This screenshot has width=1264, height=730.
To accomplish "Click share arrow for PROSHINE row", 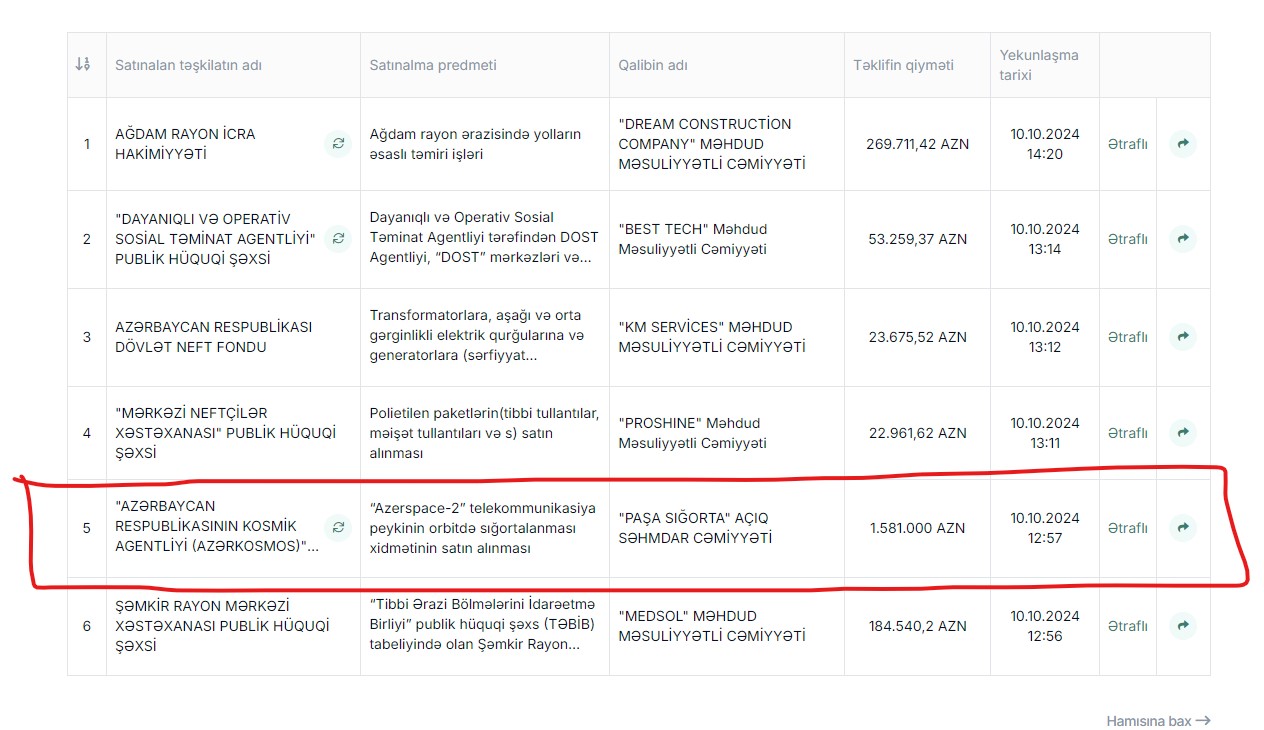I will pos(1183,433).
